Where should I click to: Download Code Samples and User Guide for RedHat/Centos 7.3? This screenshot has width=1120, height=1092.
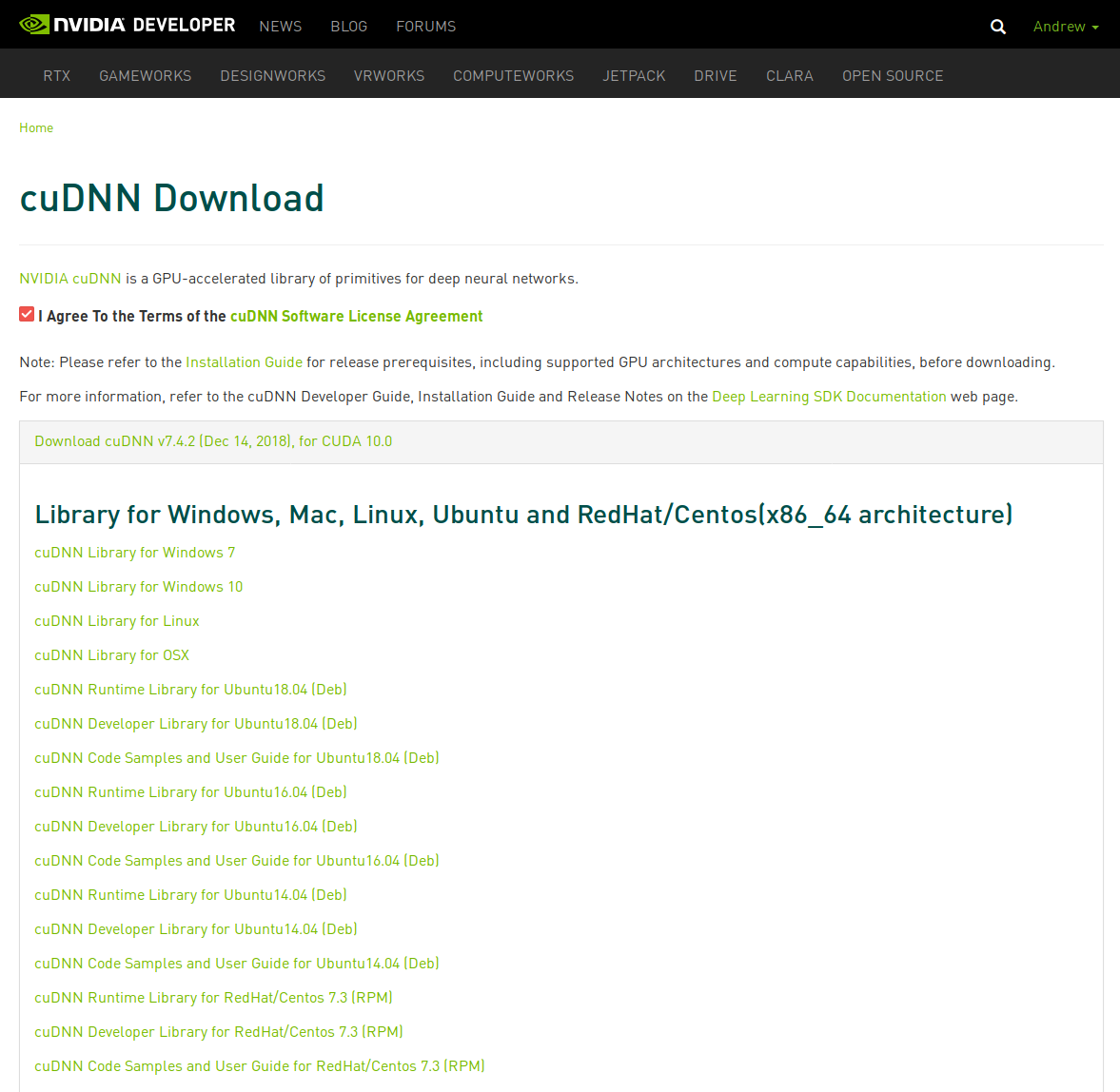[x=259, y=1067]
